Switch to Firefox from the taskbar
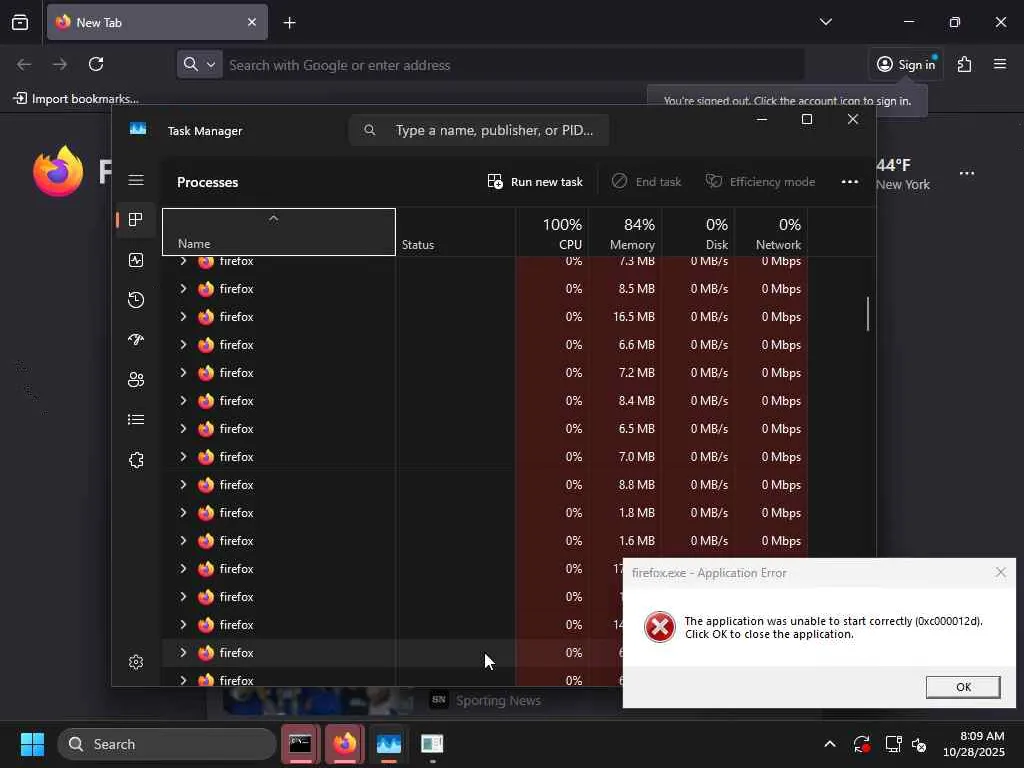1024x768 pixels. [345, 743]
